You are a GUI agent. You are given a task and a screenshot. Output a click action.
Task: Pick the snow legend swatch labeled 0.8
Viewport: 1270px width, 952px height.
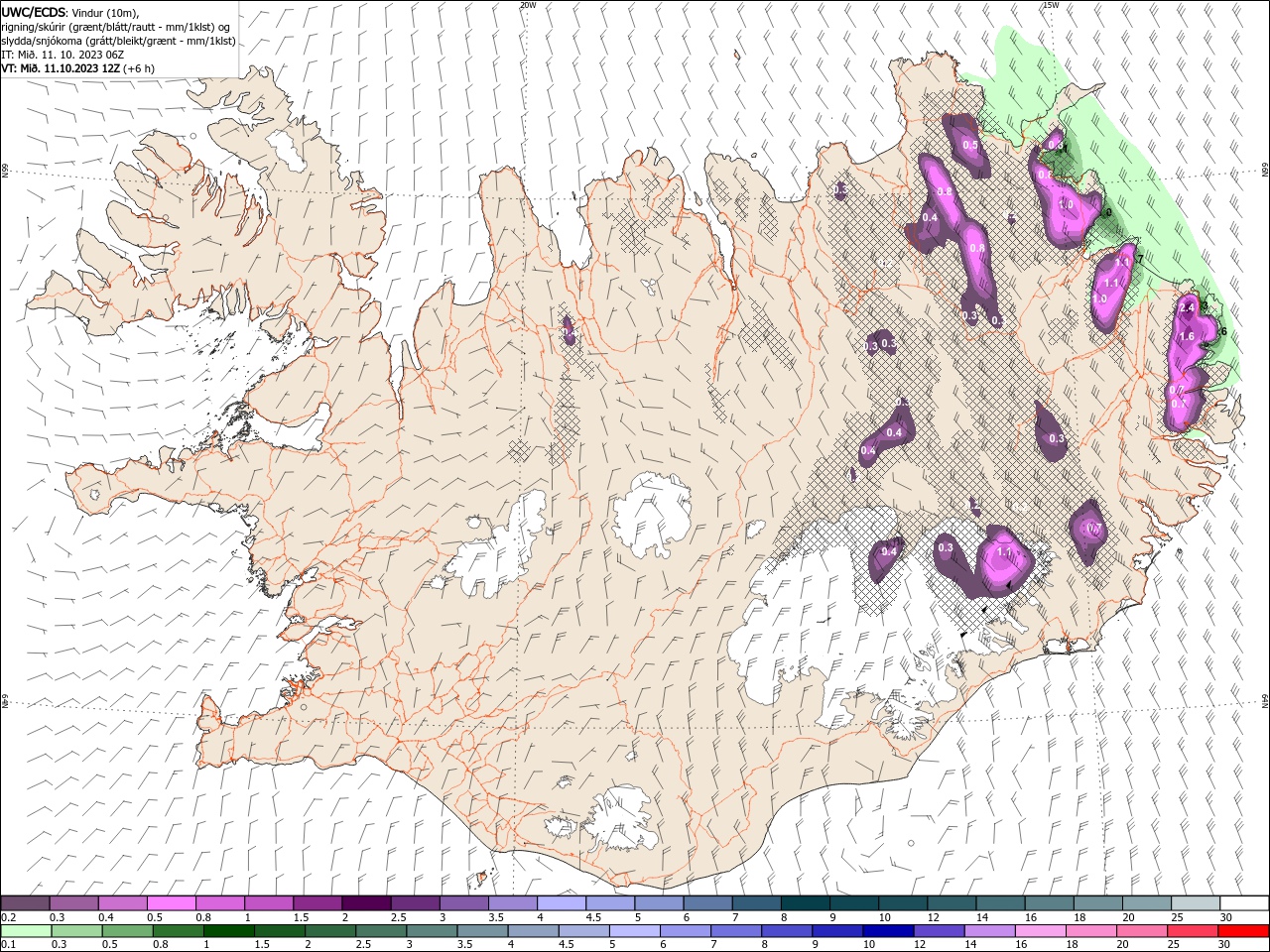tap(220, 903)
